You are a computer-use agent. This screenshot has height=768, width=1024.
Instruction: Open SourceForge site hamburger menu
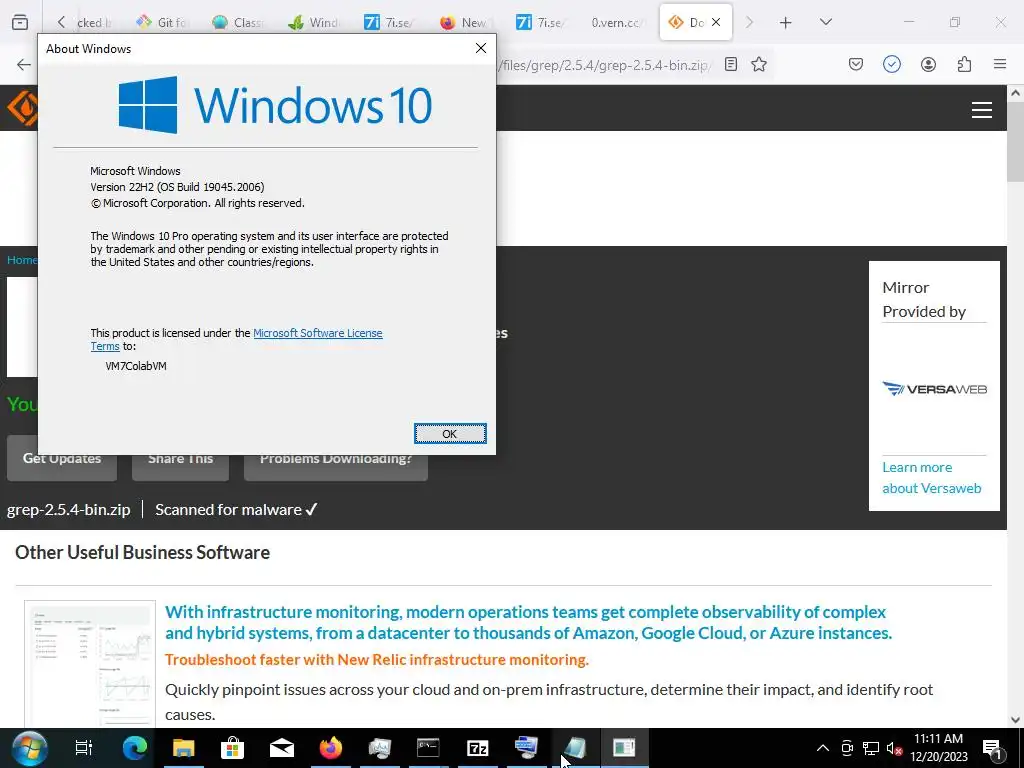(982, 110)
